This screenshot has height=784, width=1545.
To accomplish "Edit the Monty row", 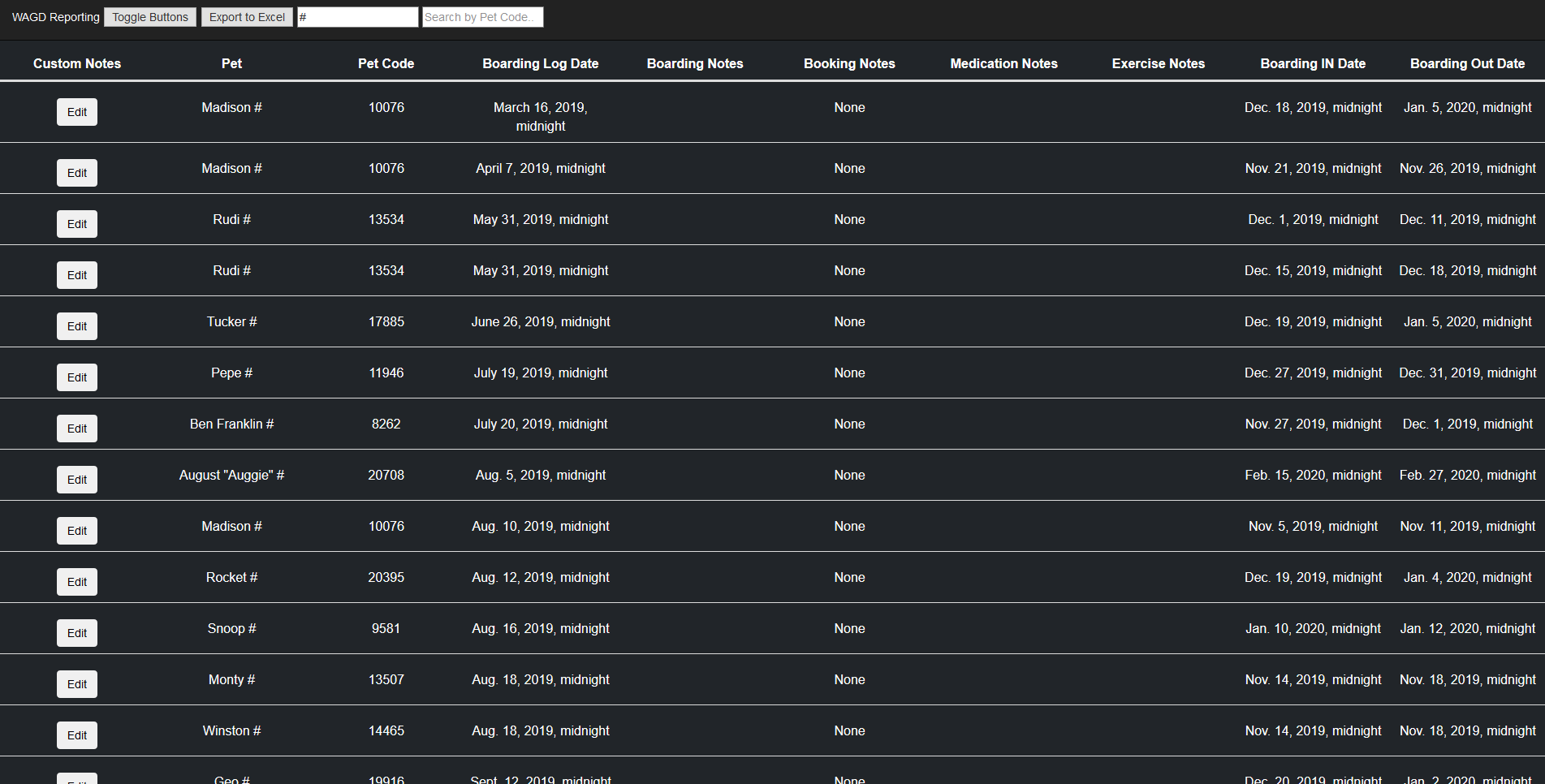I will tap(77, 684).
